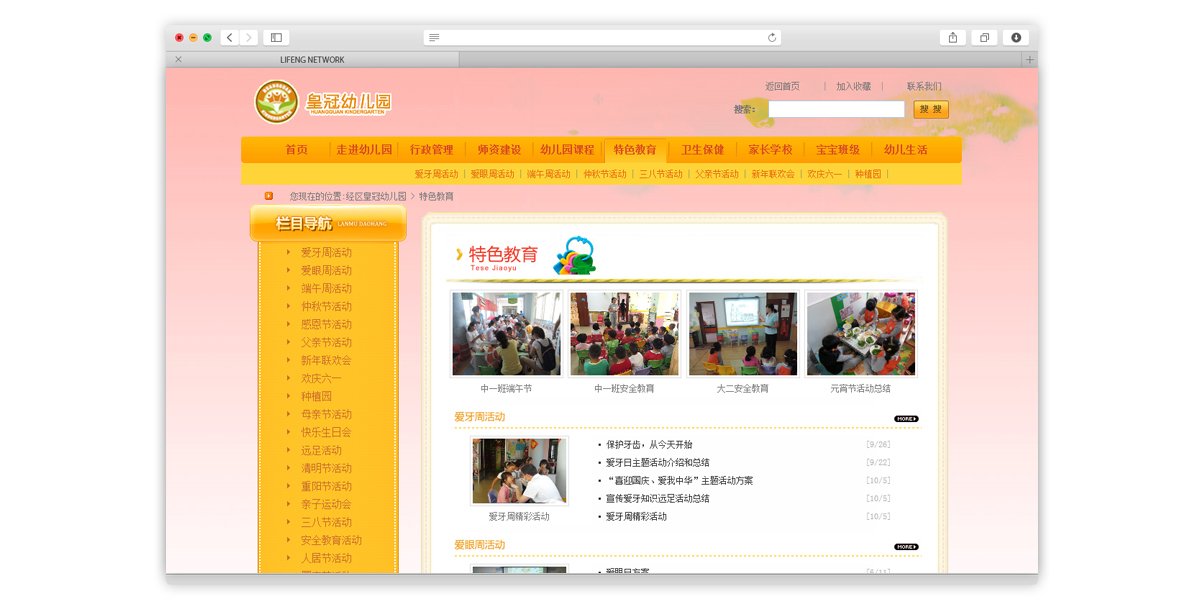Viewport: 1190px width, 616px height.
Task: Open 仲秋节活动 in the sidebar list
Action: click(326, 306)
